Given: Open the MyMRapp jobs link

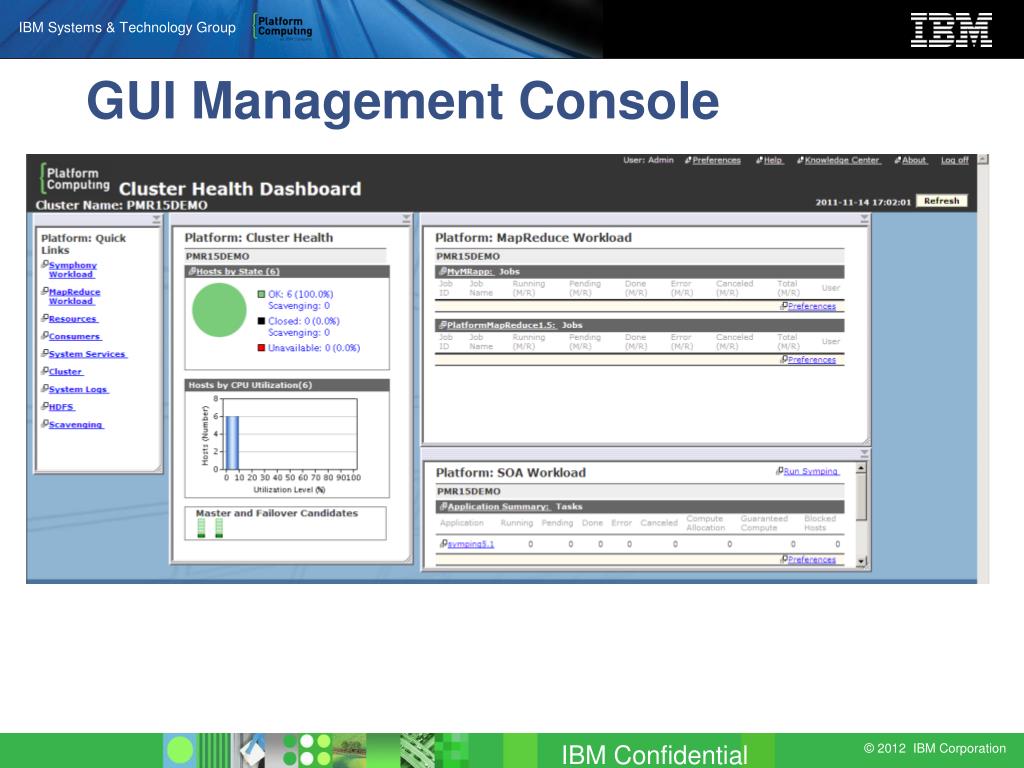Looking at the screenshot, I should click(470, 272).
